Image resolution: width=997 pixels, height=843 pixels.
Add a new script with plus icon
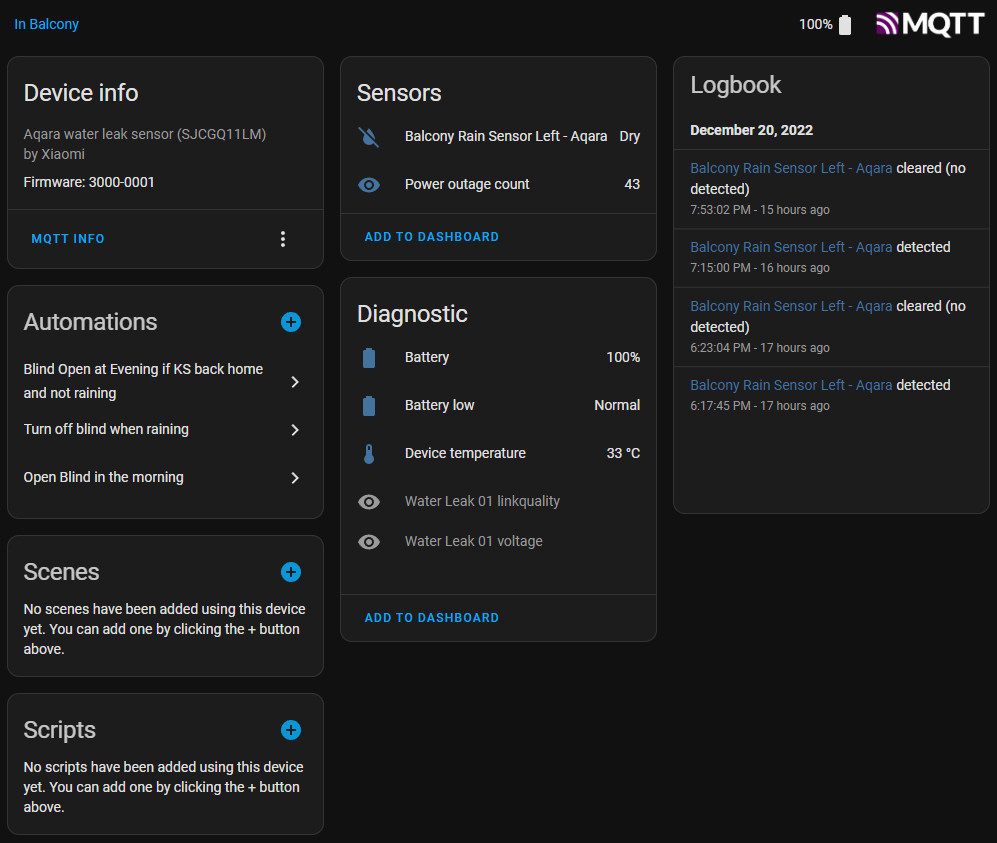point(291,730)
